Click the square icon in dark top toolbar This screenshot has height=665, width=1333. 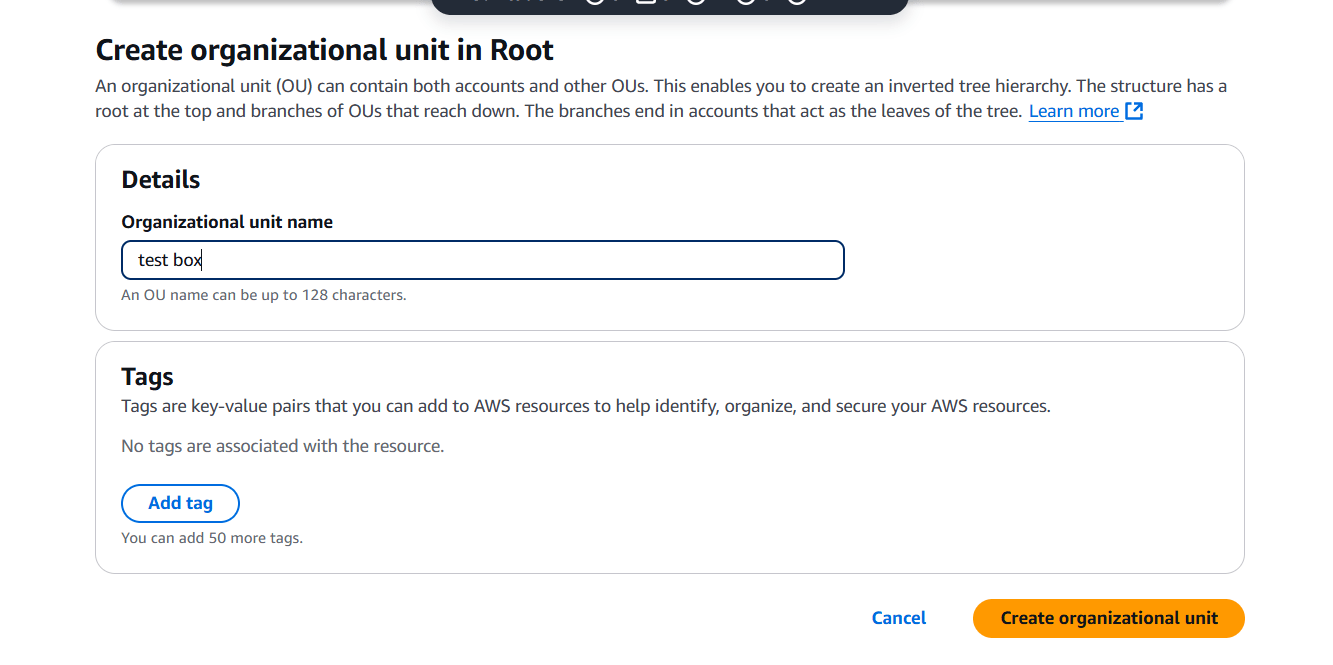(646, 2)
